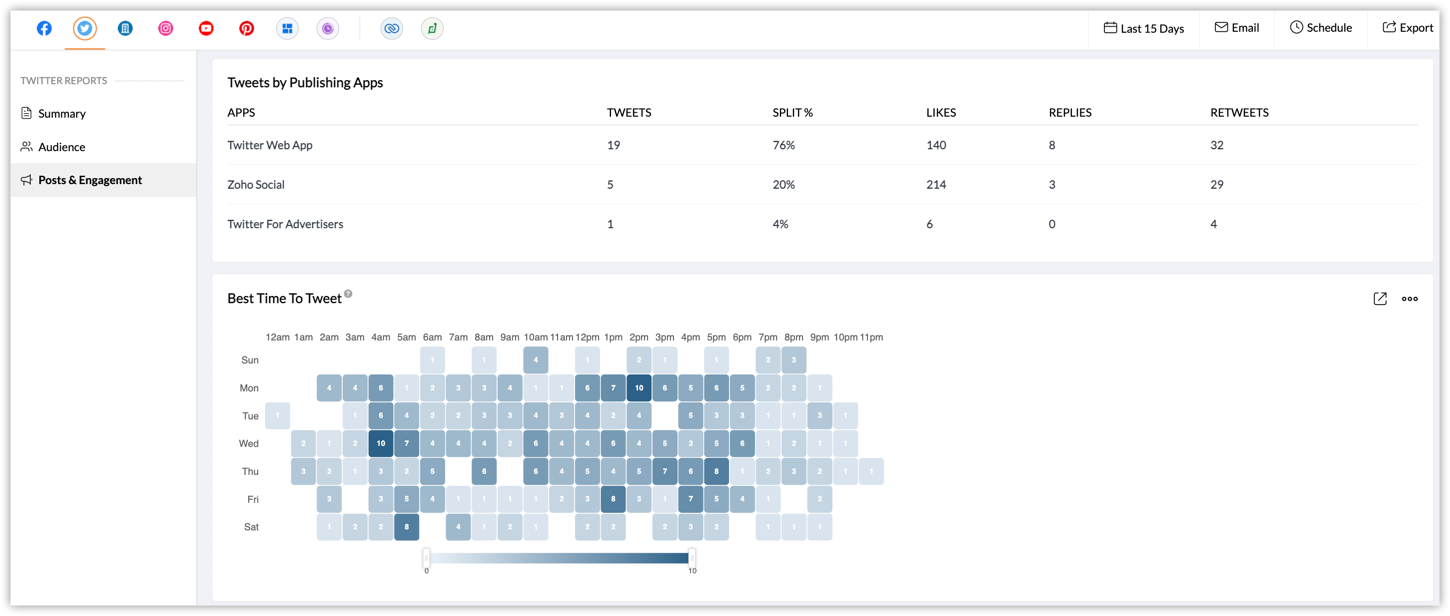1450x616 pixels.
Task: Click the Schedule button
Action: tap(1320, 28)
